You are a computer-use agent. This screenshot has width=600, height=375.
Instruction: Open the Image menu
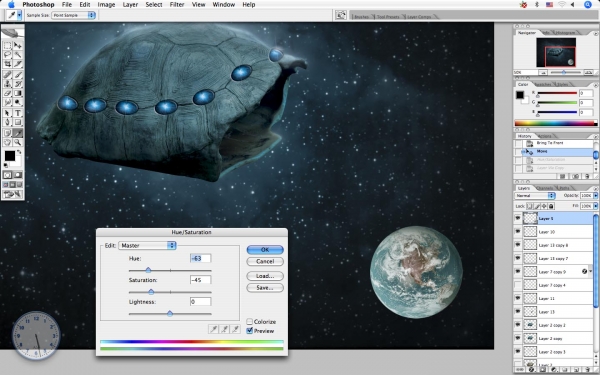click(x=106, y=5)
